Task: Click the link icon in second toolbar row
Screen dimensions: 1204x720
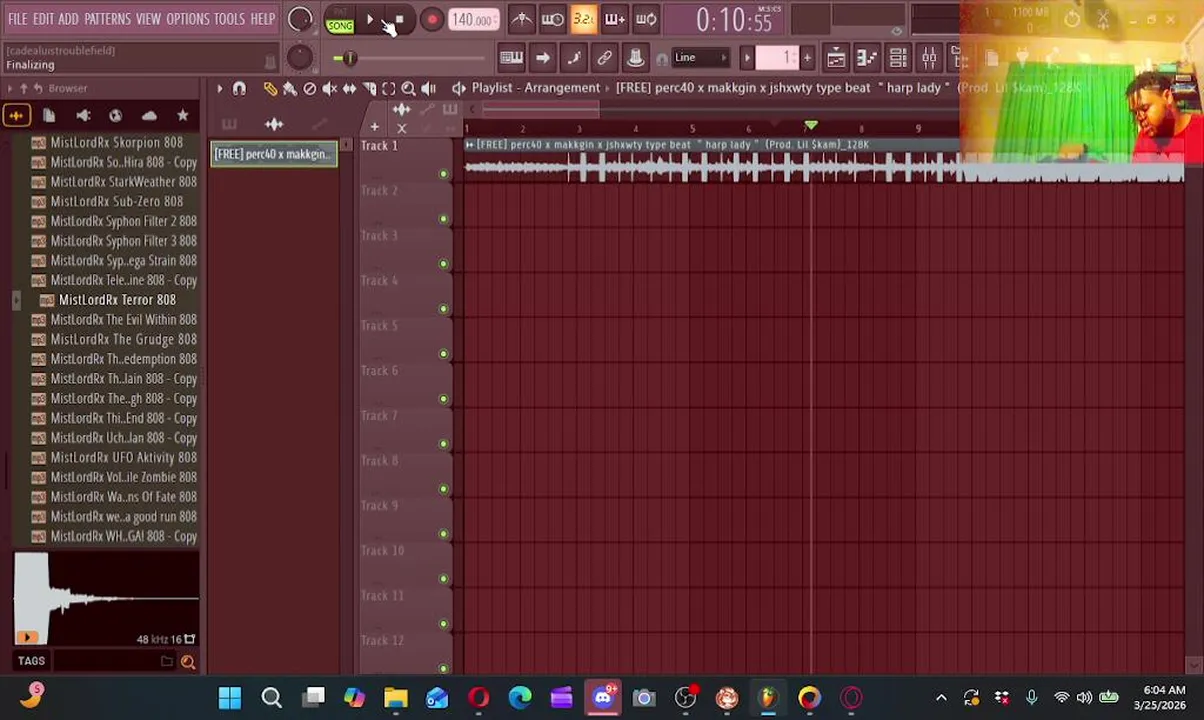Action: (604, 58)
